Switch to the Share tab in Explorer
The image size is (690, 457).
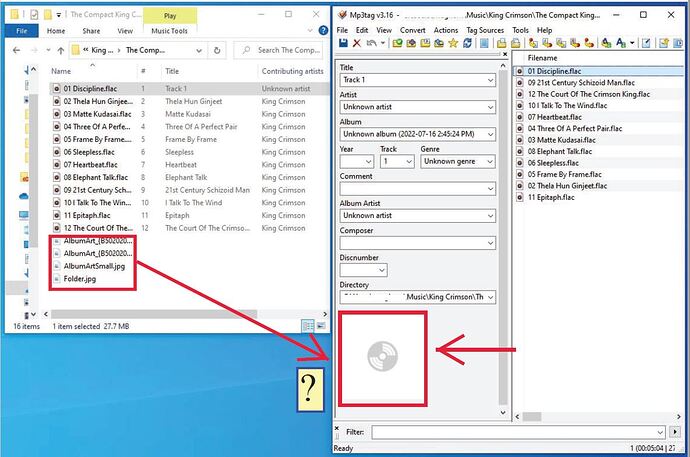tap(91, 31)
